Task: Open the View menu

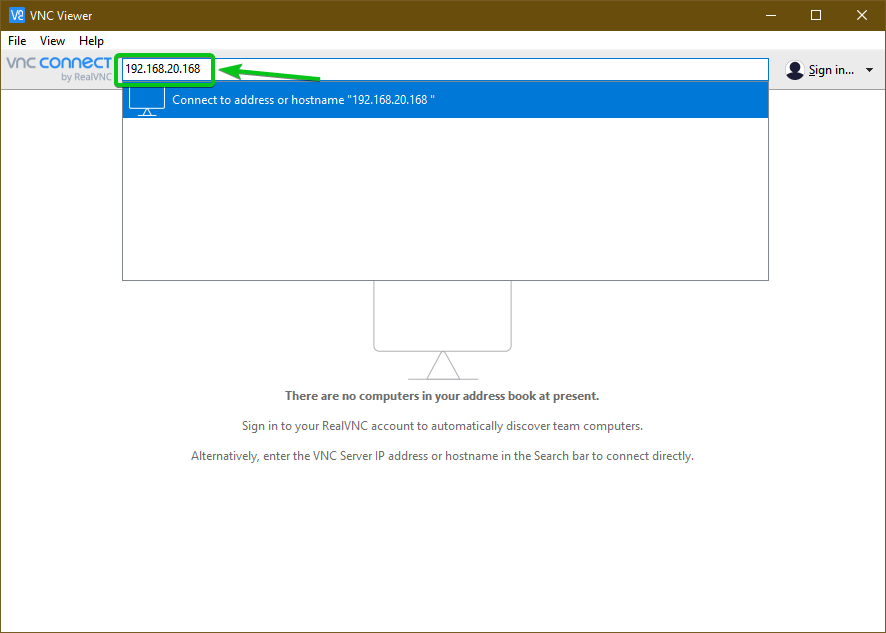Action: (x=52, y=41)
